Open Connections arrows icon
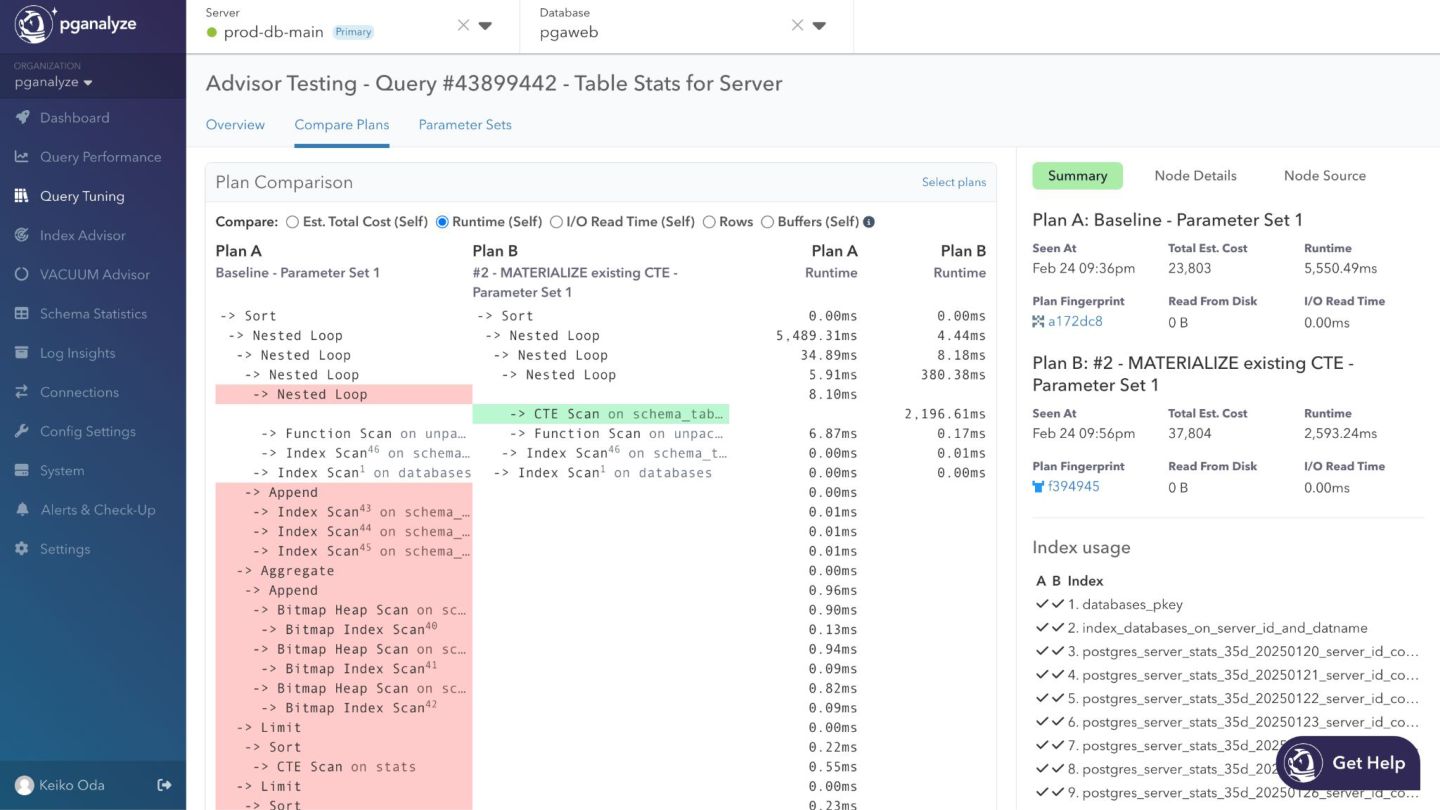The image size is (1440, 810). [x=21, y=392]
